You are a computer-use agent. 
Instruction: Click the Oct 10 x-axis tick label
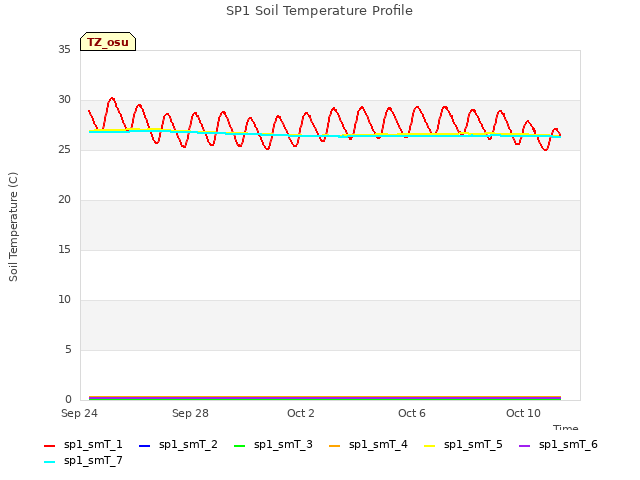(x=523, y=413)
